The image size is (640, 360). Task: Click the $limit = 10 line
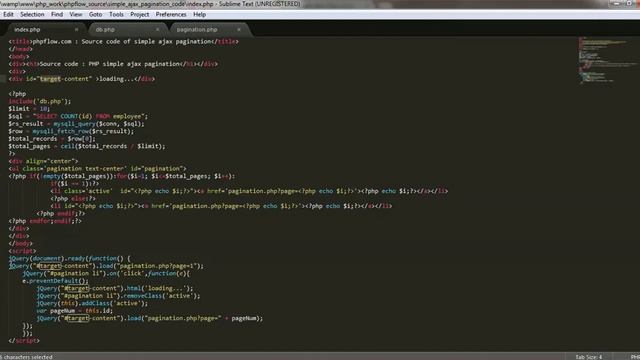[x=29, y=109]
